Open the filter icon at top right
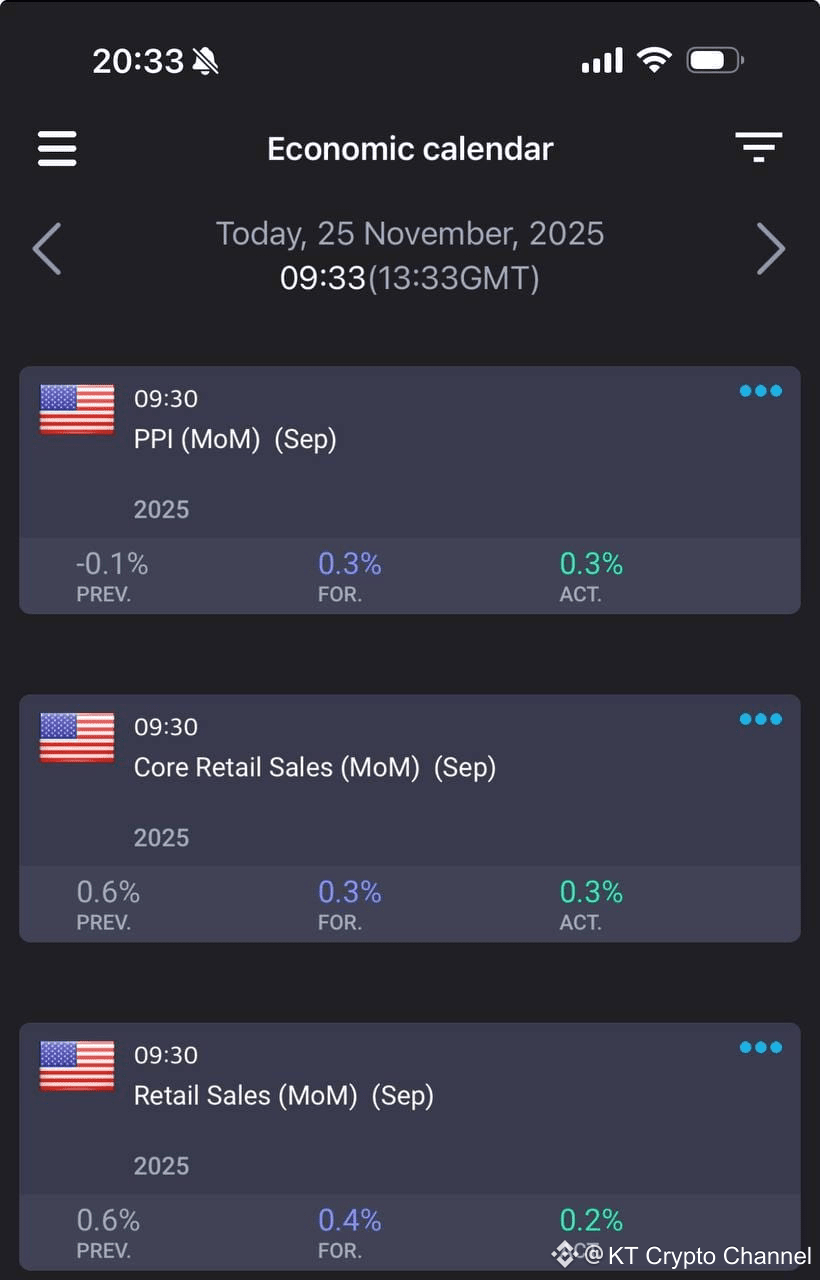Screen dimensions: 820x1280 pos(758,147)
